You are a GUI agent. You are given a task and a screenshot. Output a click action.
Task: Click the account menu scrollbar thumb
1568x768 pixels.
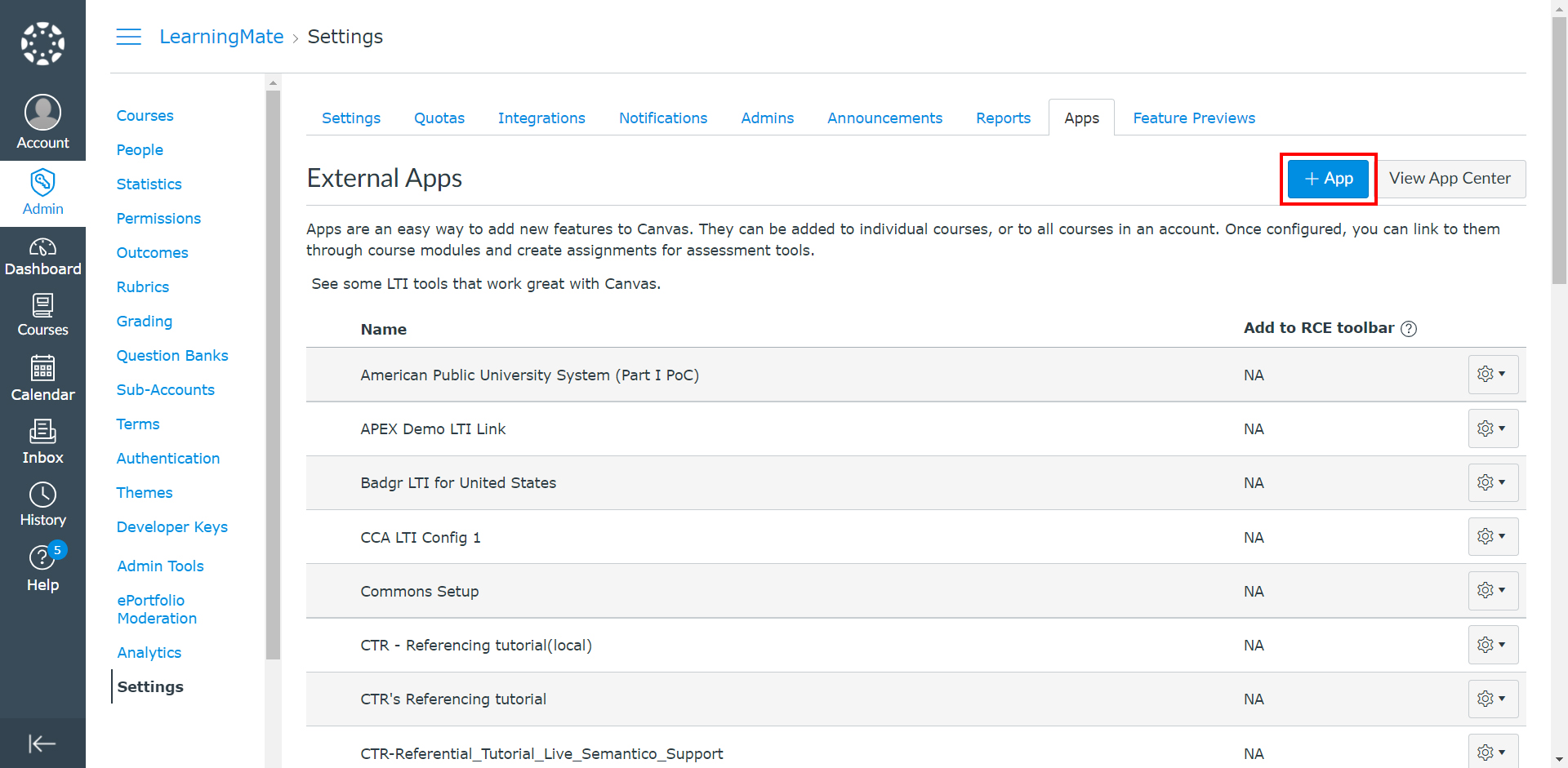point(273,375)
